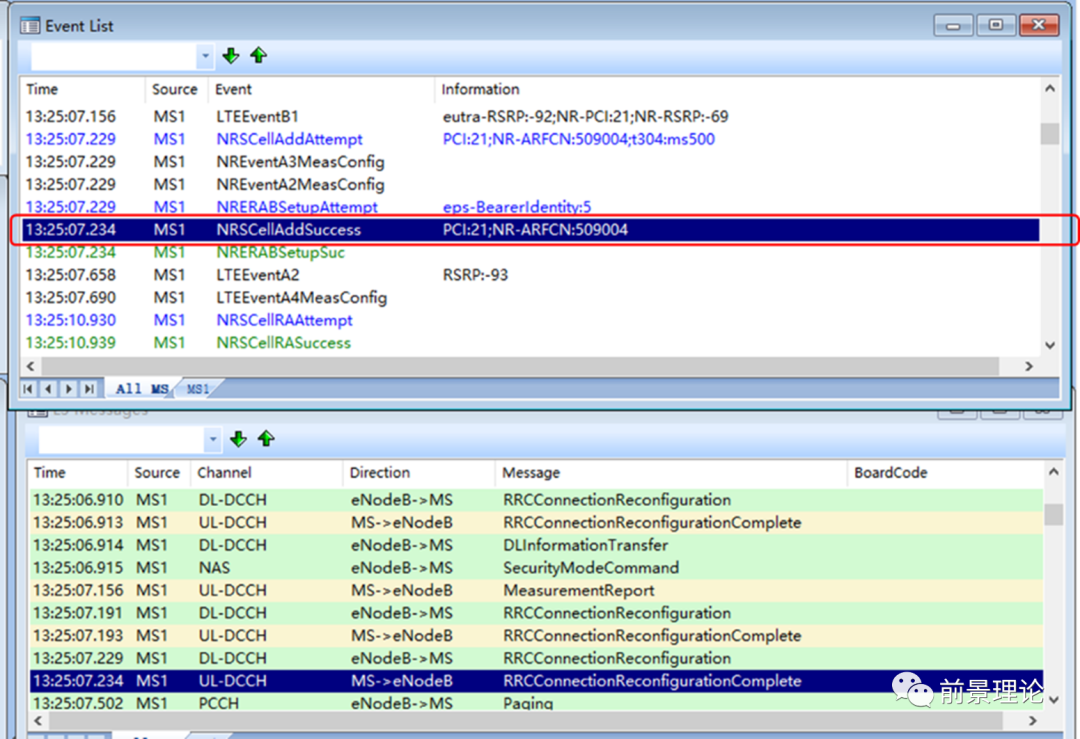Click BoardCode column header
Image resolution: width=1080 pixels, height=739 pixels.
[945, 473]
